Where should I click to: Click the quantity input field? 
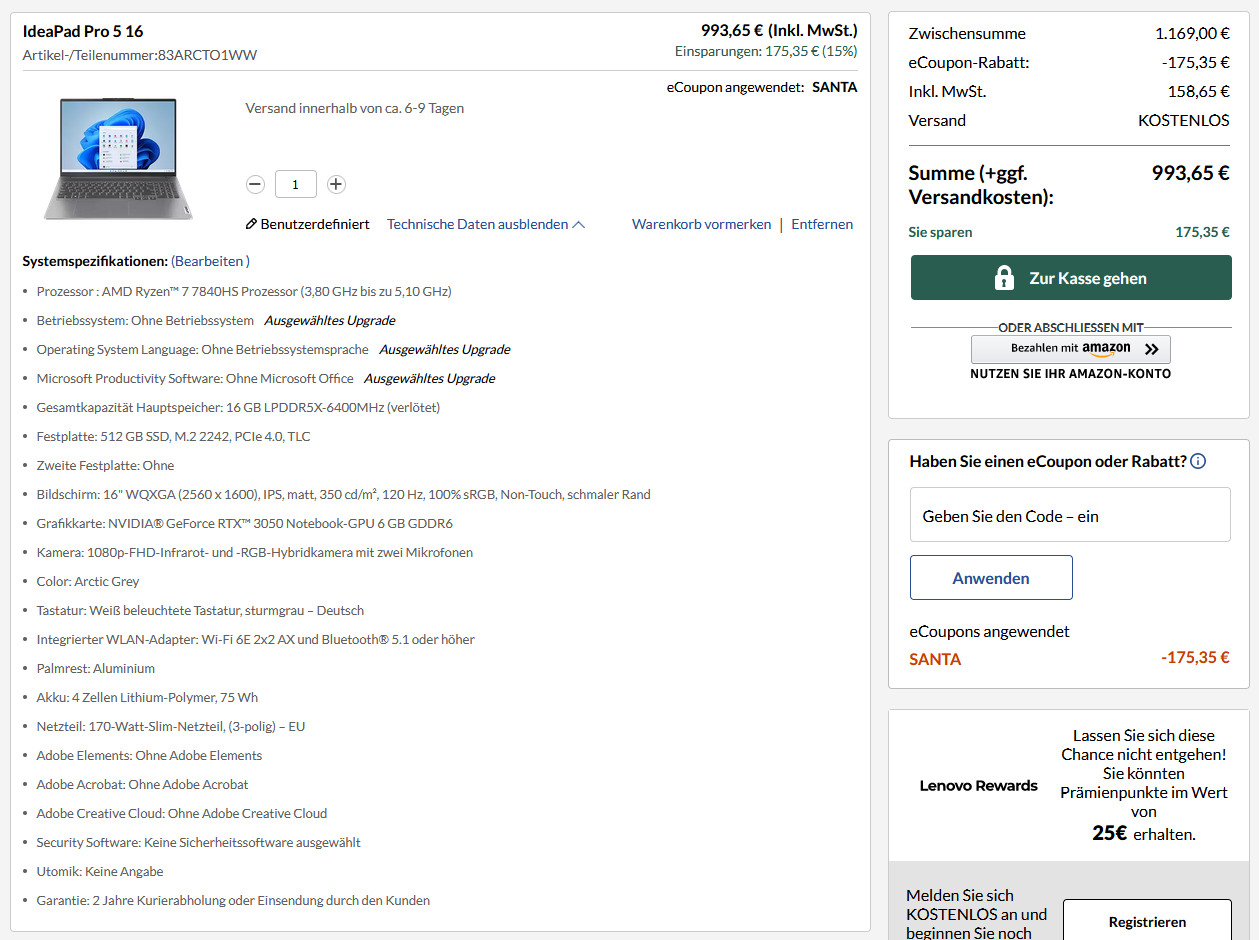(x=296, y=184)
